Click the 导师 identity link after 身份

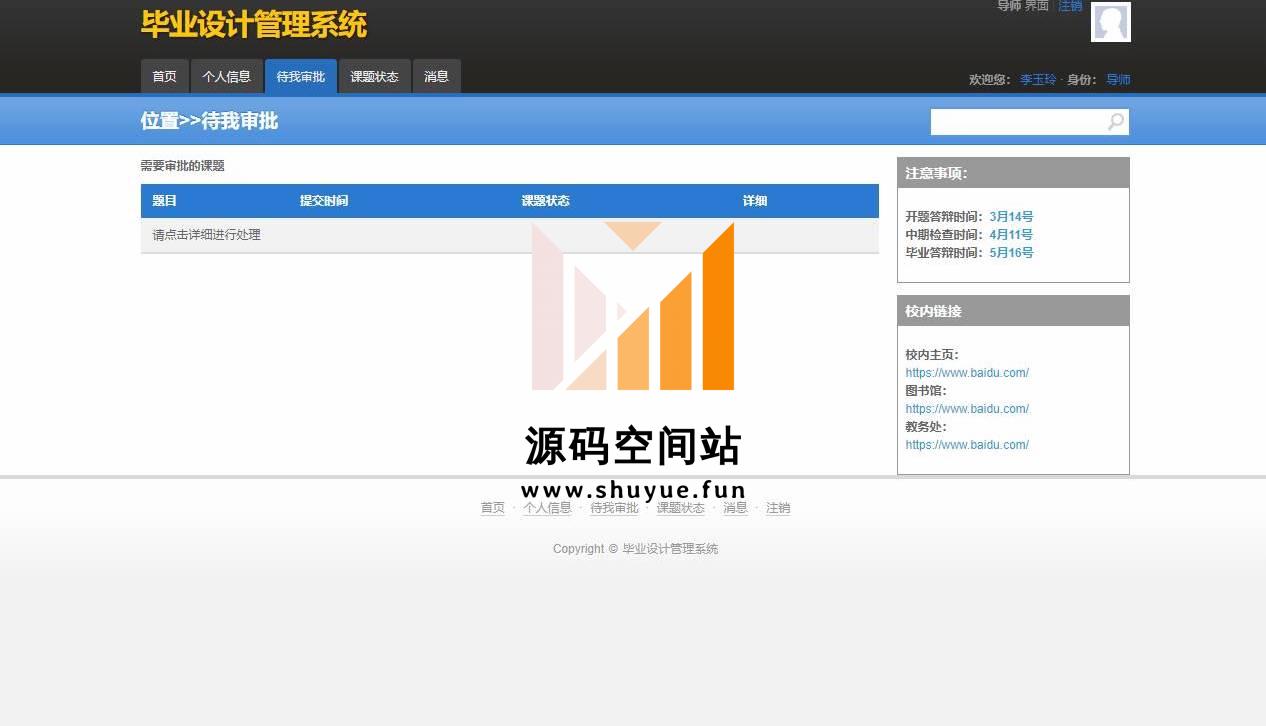[x=1118, y=79]
